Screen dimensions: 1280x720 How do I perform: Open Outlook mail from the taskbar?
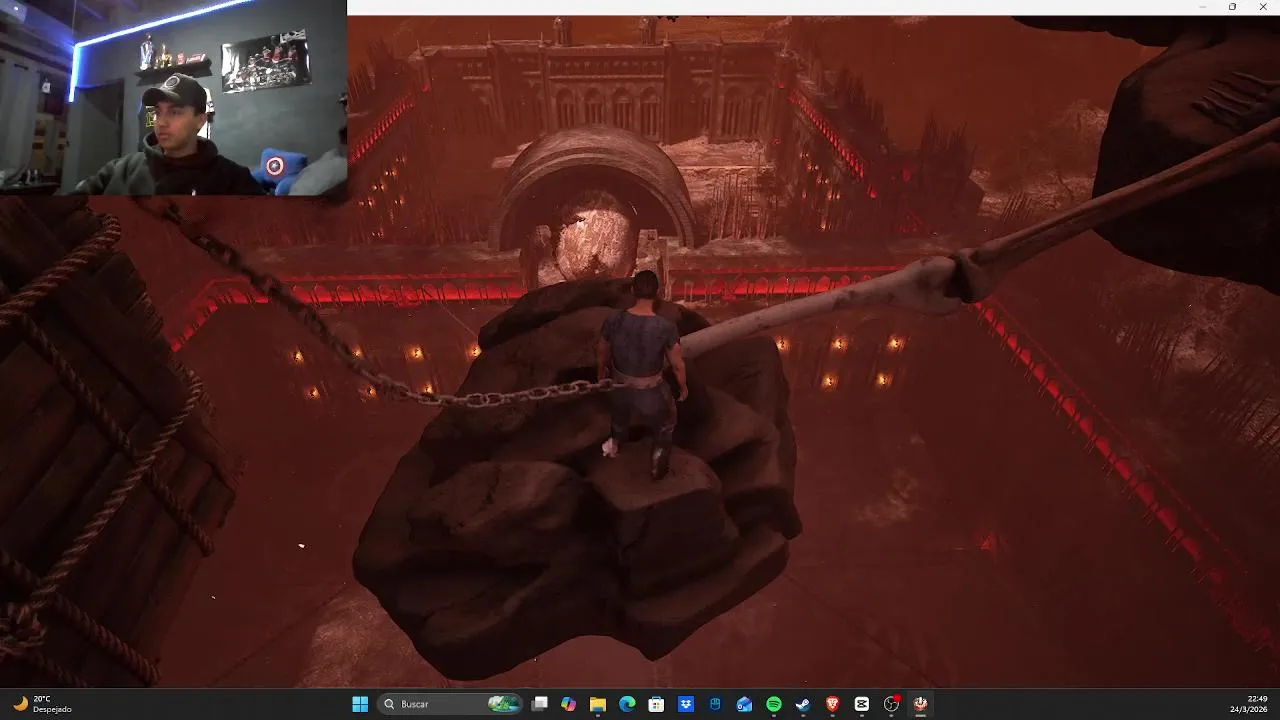point(744,704)
